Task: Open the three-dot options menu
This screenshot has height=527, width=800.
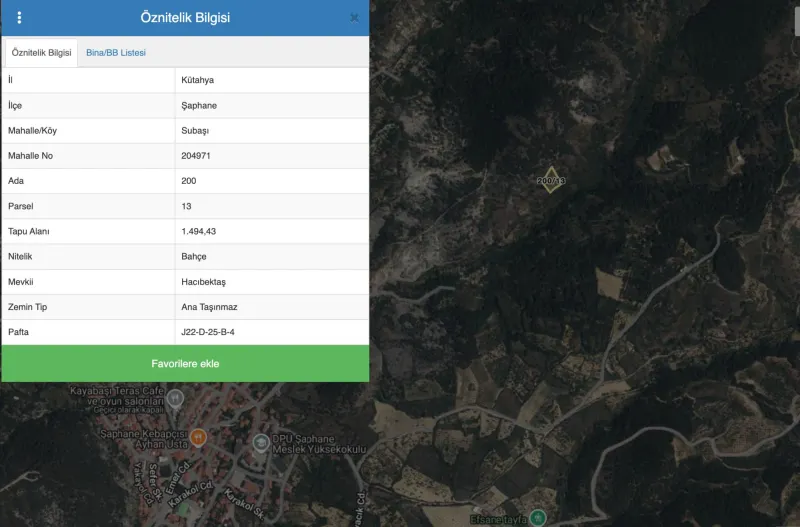Action: (19, 18)
